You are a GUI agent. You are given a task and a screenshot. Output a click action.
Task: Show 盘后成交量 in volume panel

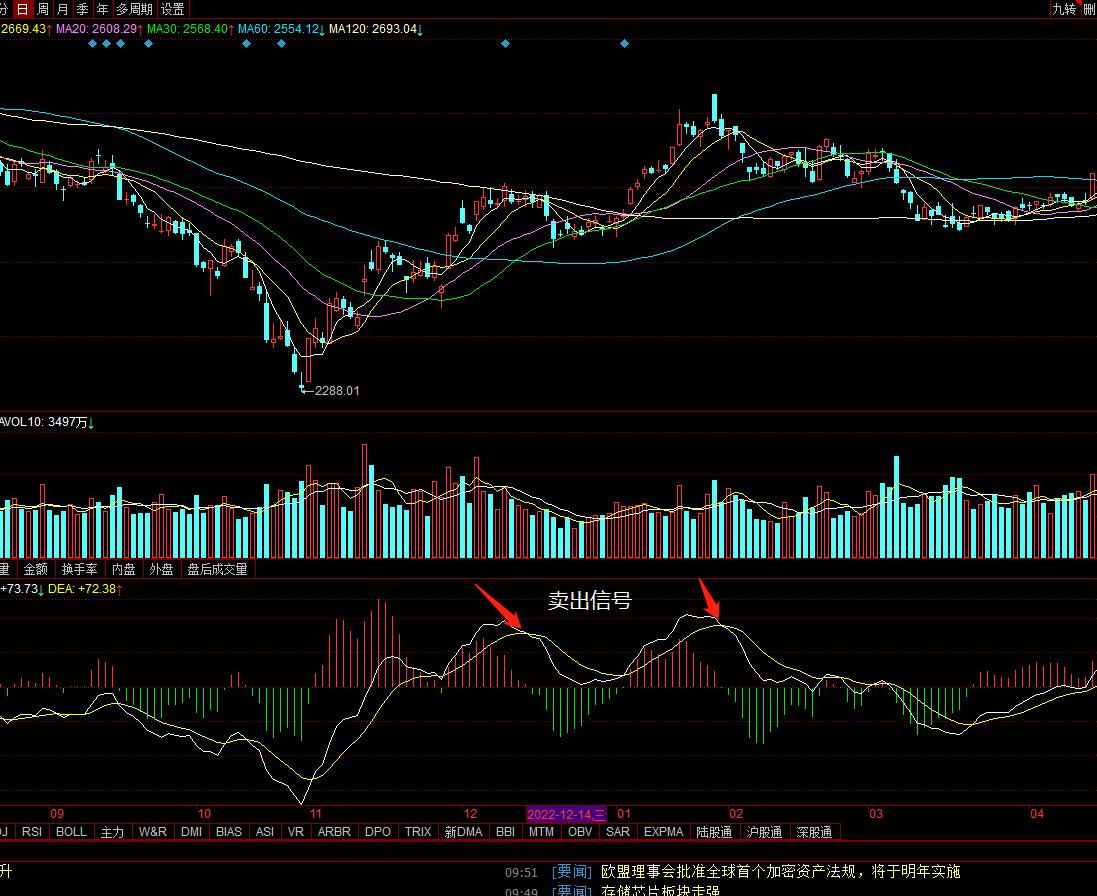click(217, 569)
